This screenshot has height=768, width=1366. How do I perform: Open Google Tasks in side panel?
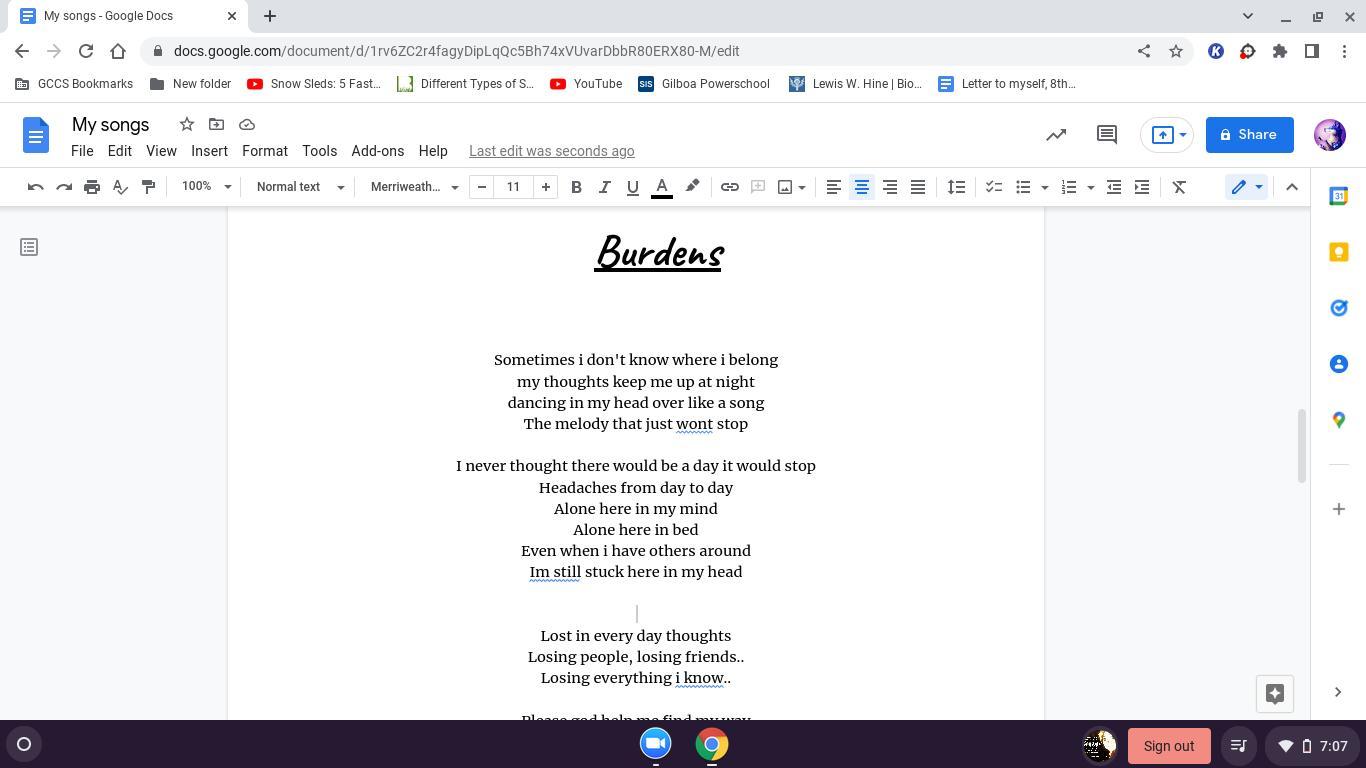(x=1339, y=308)
